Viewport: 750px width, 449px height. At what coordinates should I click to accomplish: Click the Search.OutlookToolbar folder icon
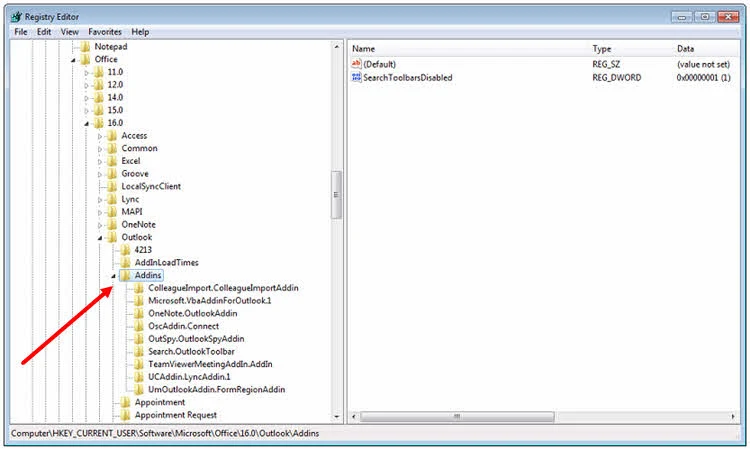(139, 351)
